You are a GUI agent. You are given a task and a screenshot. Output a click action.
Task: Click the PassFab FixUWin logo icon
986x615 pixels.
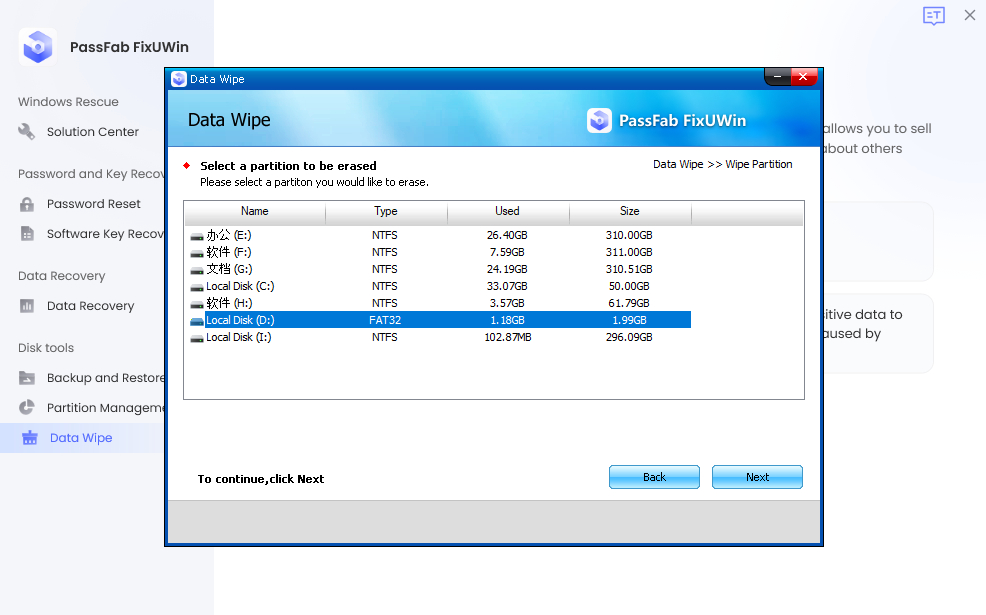point(38,47)
